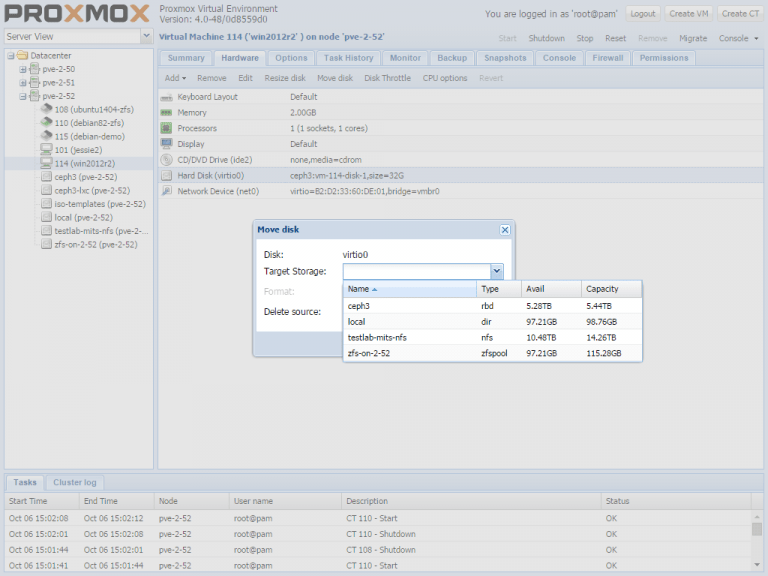Open the Permissions tab

tap(664, 58)
